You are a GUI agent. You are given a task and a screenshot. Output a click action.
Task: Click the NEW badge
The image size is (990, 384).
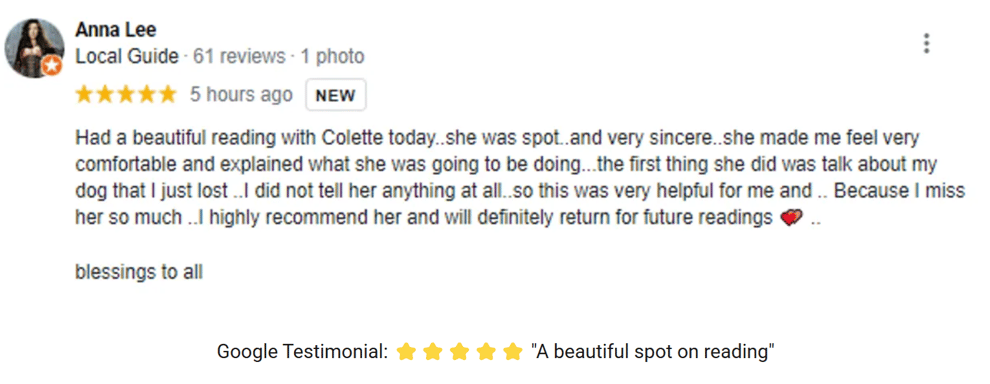(x=336, y=95)
